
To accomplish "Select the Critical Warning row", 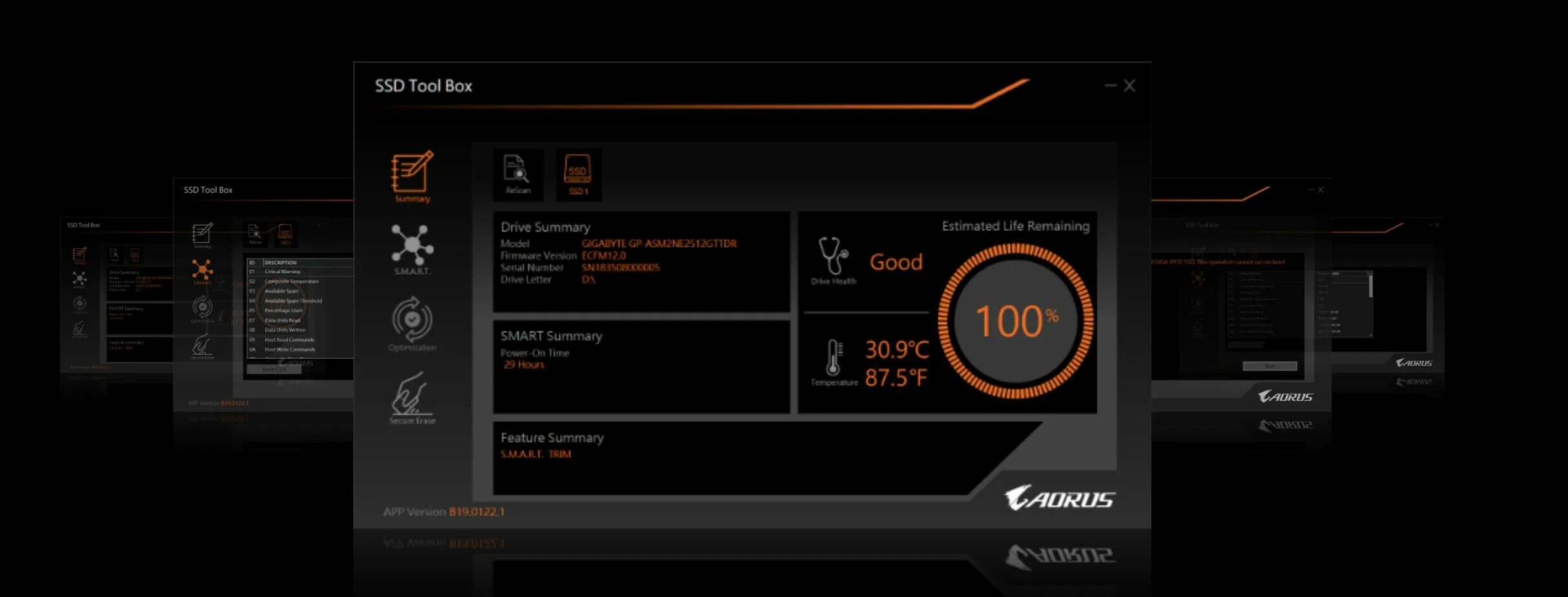I will pyautogui.click(x=300, y=272).
